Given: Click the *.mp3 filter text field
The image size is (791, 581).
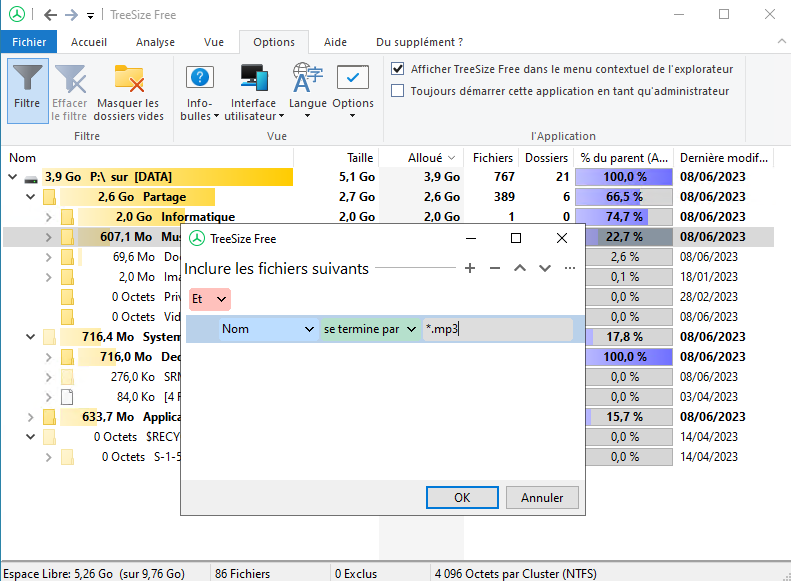Looking at the screenshot, I should [497, 329].
